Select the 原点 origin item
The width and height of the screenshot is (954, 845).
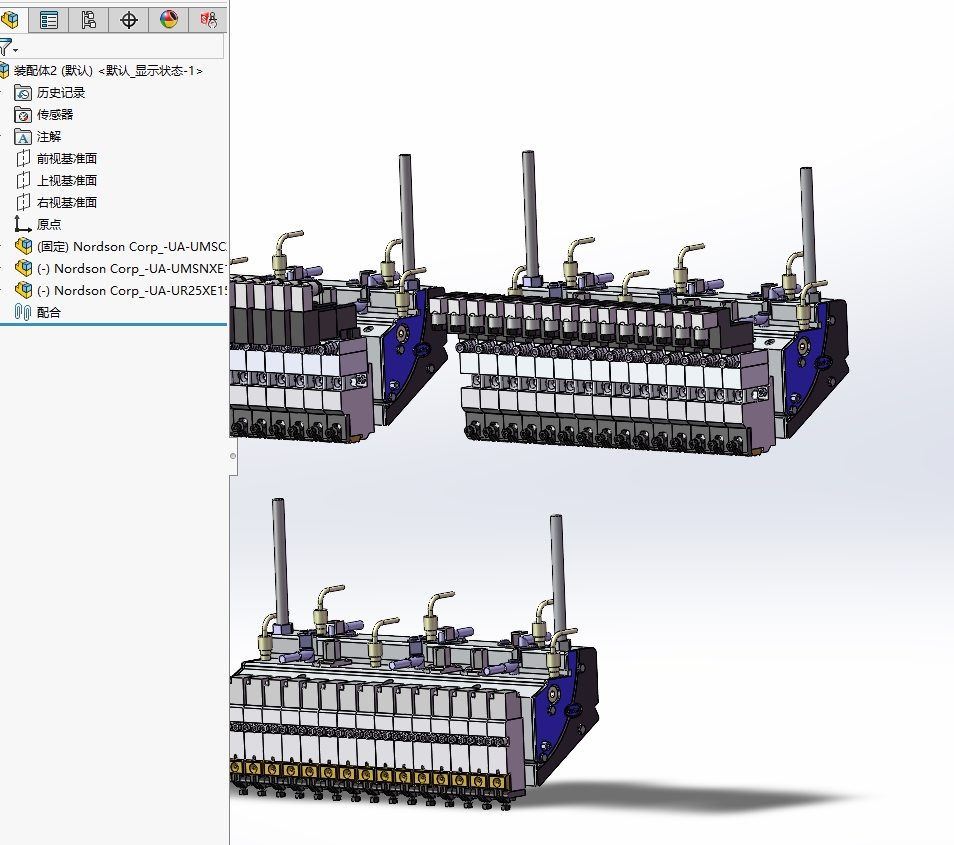coord(49,224)
